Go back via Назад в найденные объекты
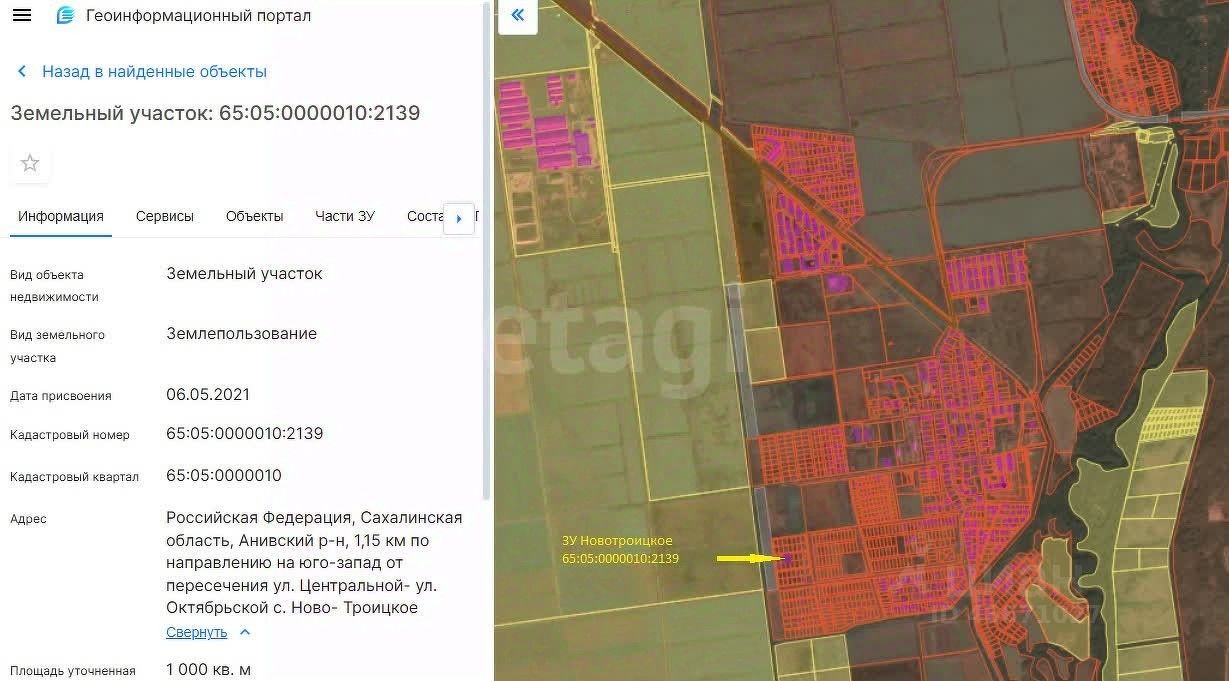The image size is (1229, 681). point(154,72)
